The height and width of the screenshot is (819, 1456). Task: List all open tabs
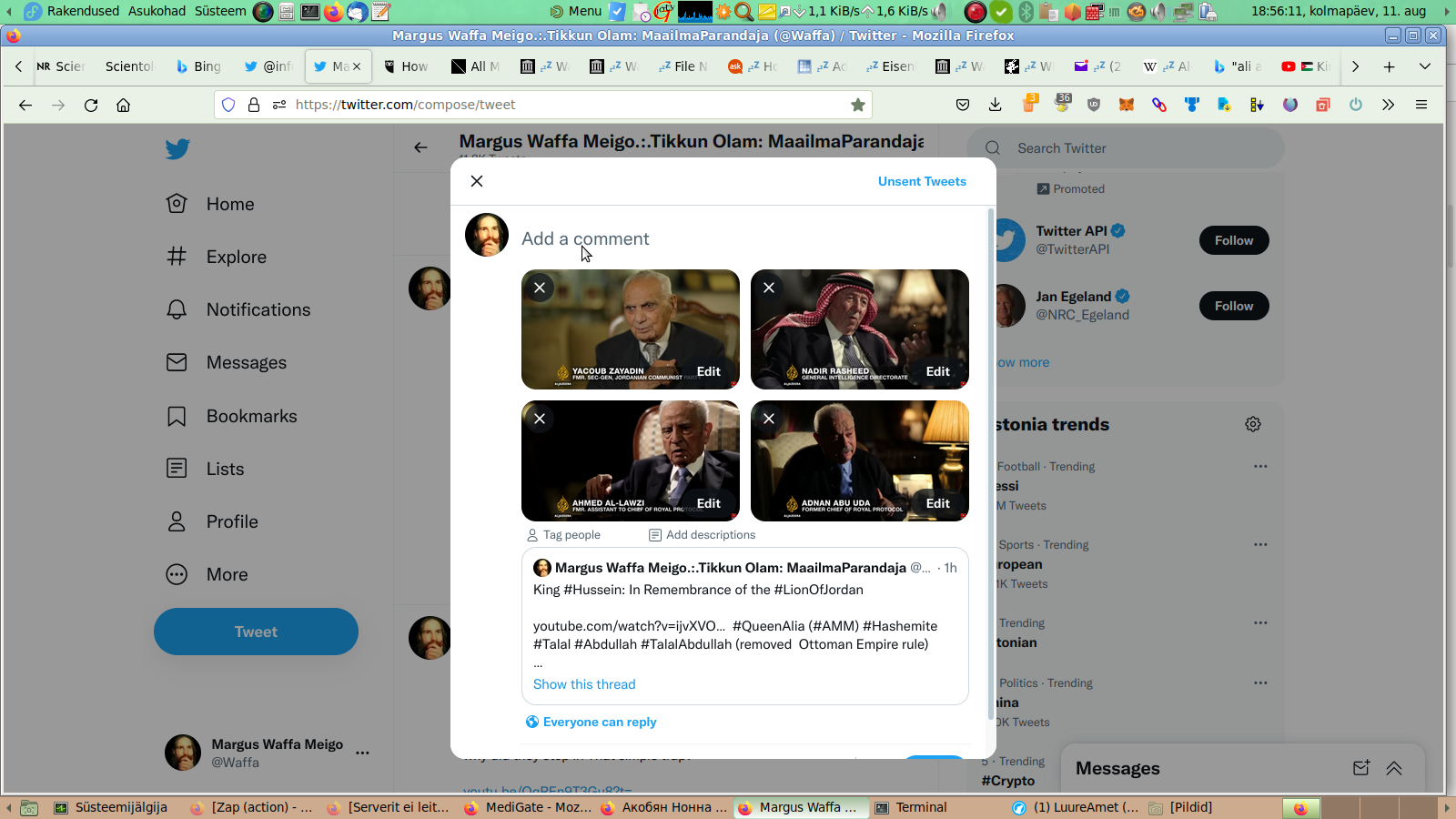(x=1425, y=66)
